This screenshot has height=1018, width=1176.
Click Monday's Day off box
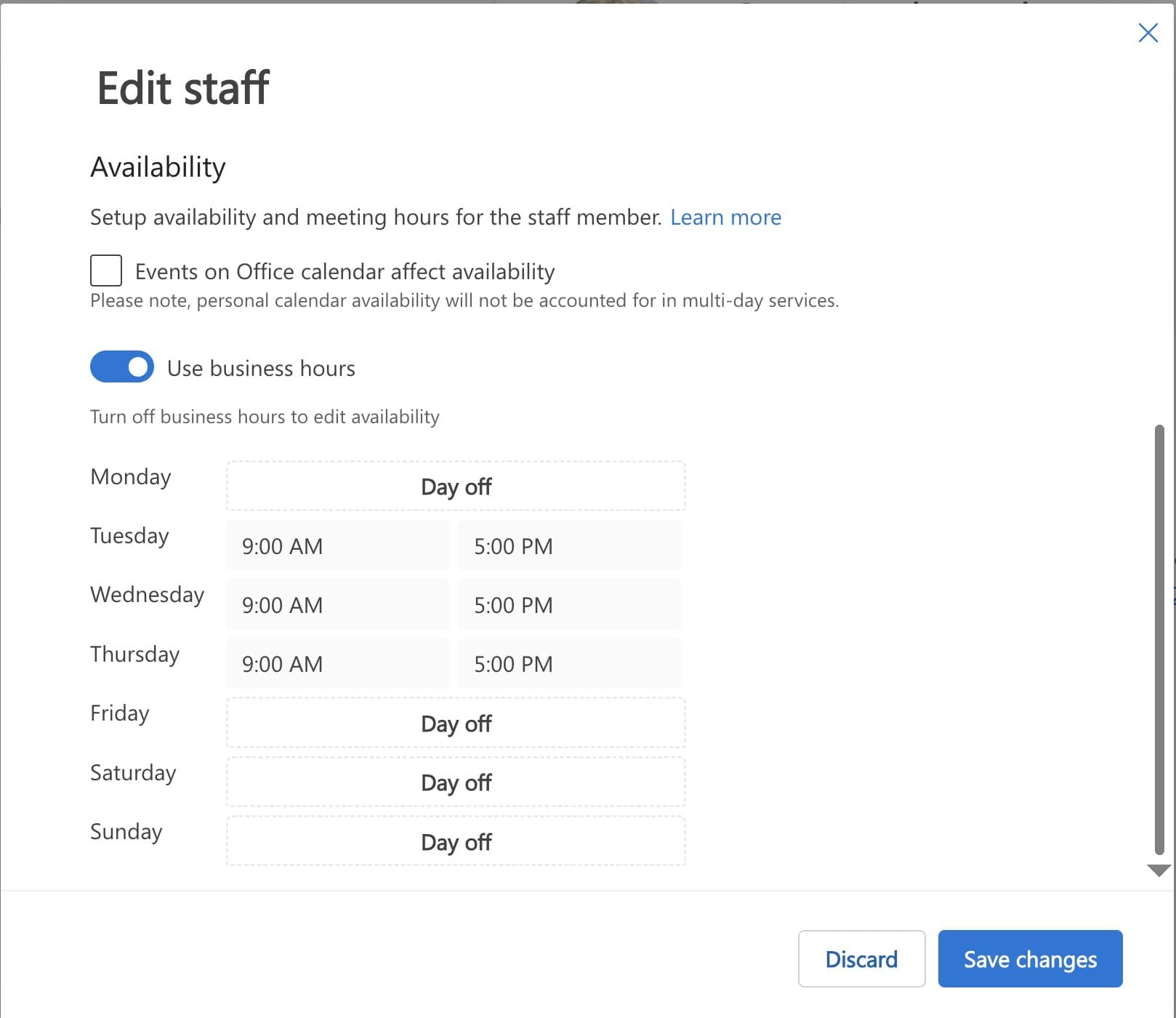[456, 486]
